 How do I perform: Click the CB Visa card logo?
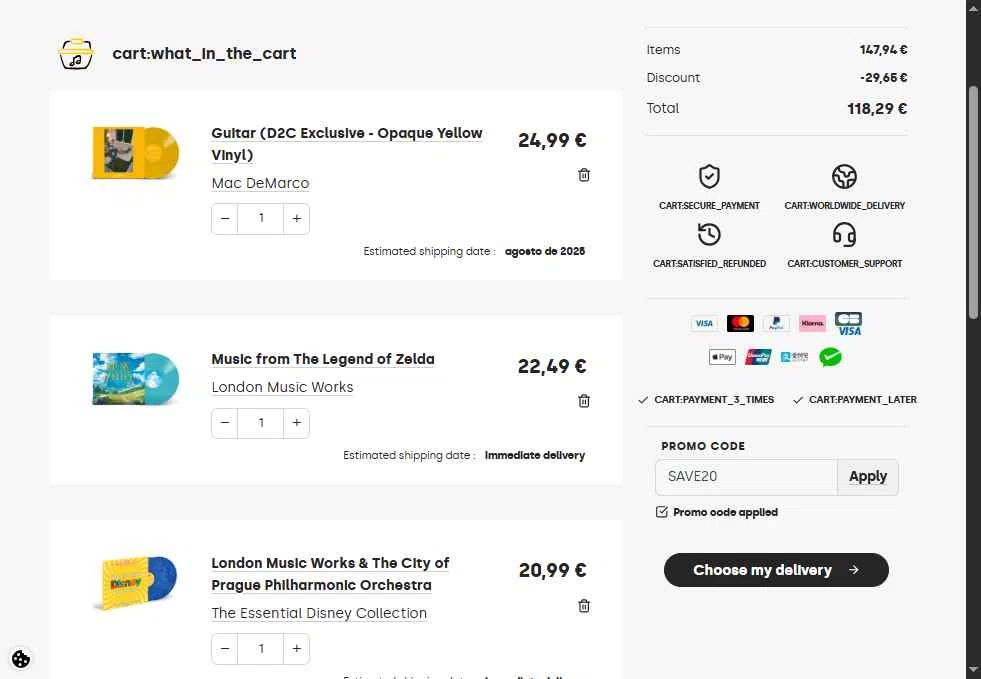(x=848, y=324)
